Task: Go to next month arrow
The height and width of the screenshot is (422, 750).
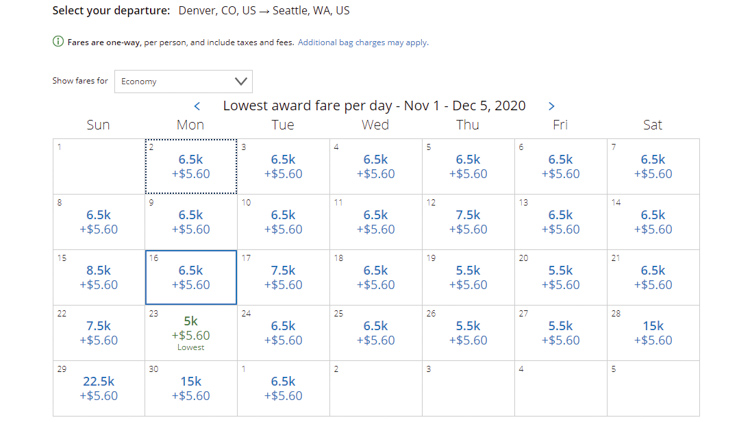Action: coord(551,106)
